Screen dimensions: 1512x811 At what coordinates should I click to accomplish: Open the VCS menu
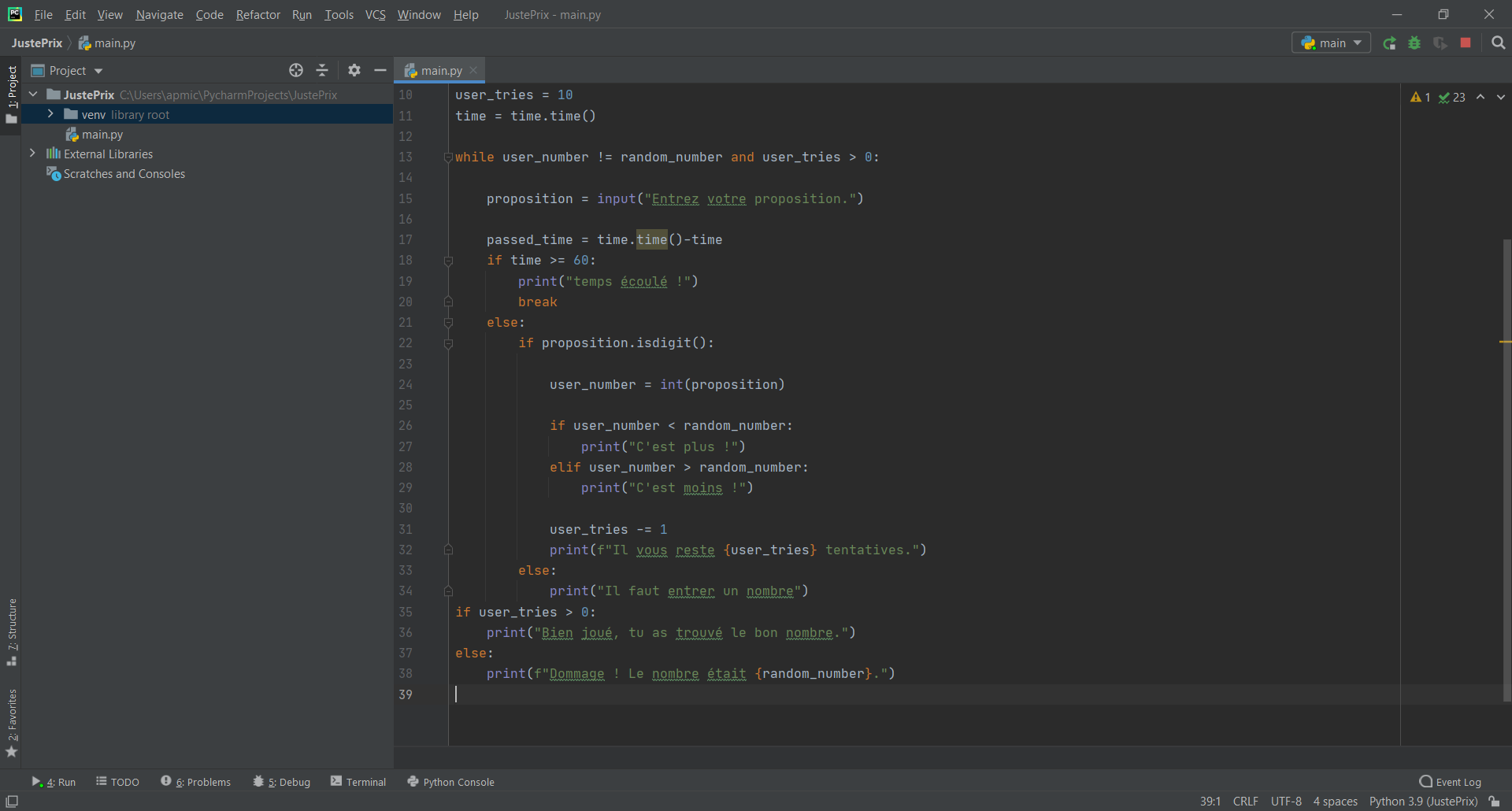[x=376, y=15]
